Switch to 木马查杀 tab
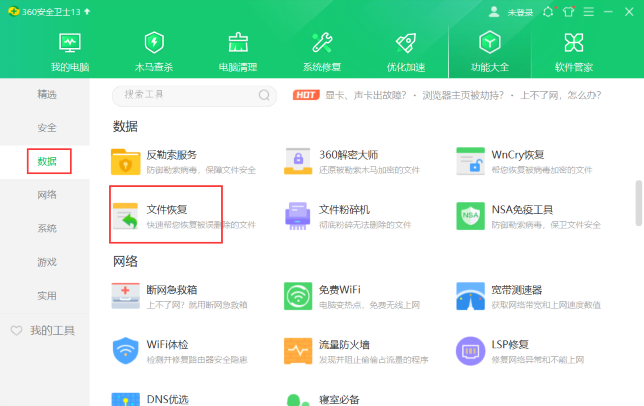Image resolution: width=644 pixels, height=406 pixels. pos(154,52)
